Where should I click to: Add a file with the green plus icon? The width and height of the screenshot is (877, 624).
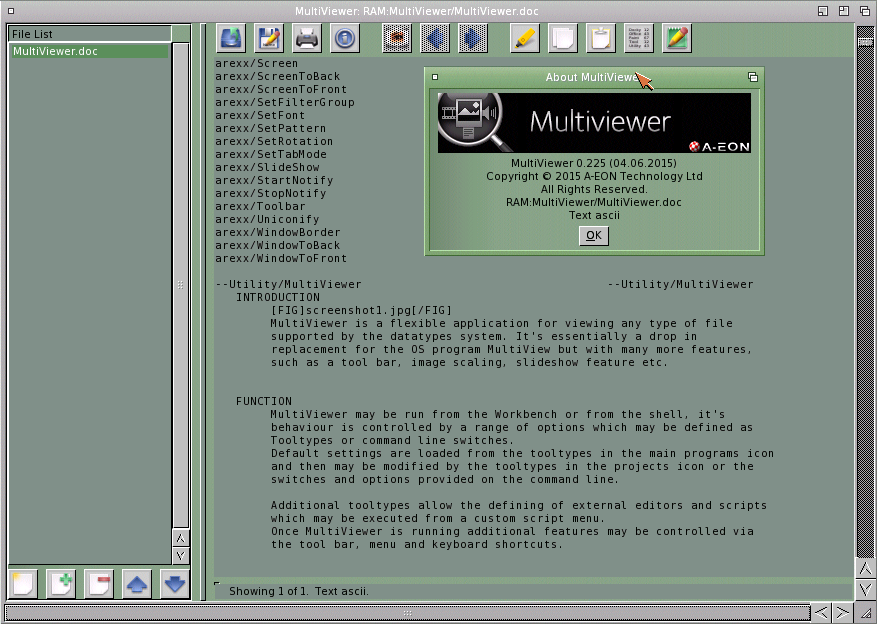coord(61,584)
